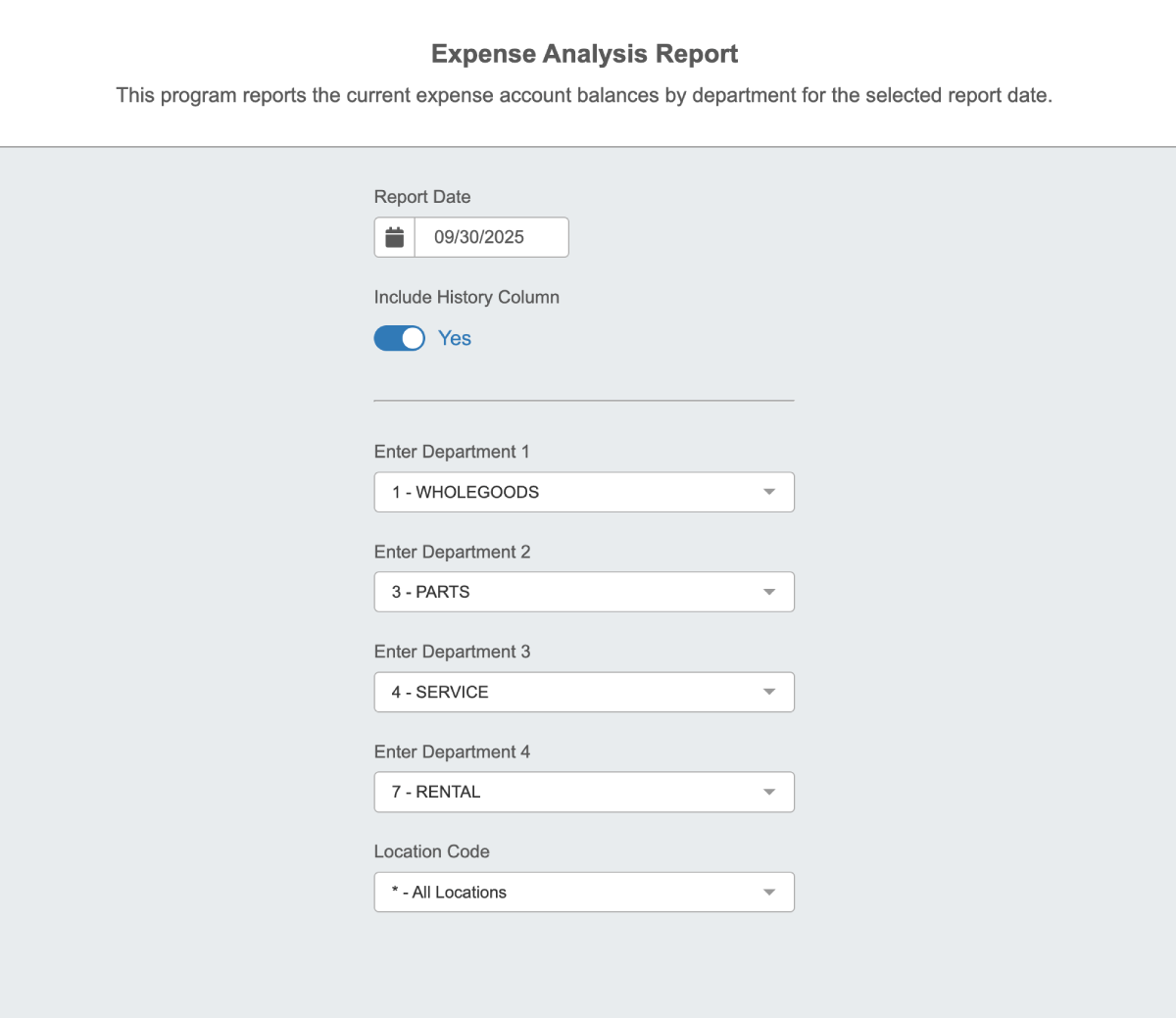
Task: Click the 09/30/2025 date input field
Action: (491, 237)
